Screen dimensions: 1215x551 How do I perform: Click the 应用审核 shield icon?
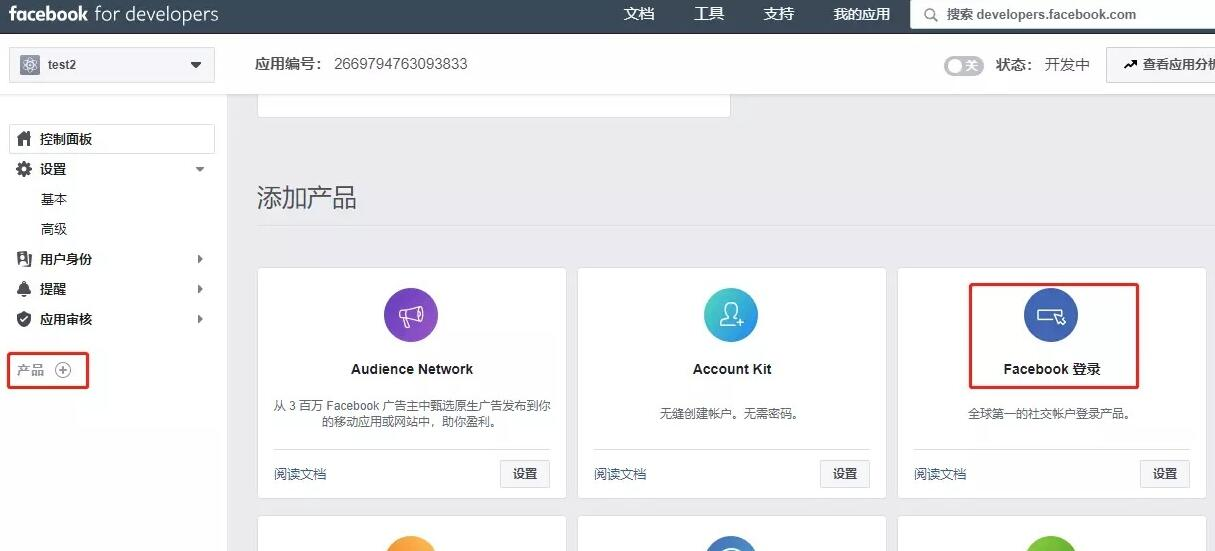(25, 319)
